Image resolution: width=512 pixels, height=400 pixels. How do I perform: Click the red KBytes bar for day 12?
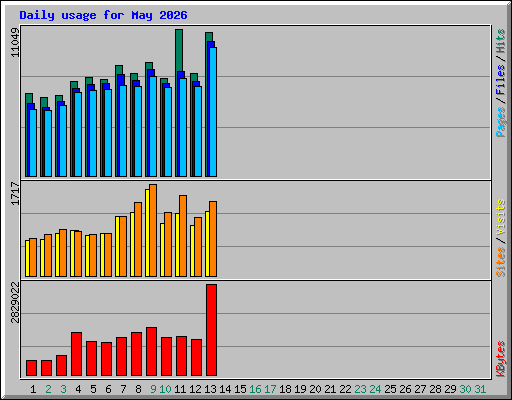pyautogui.click(x=196, y=358)
